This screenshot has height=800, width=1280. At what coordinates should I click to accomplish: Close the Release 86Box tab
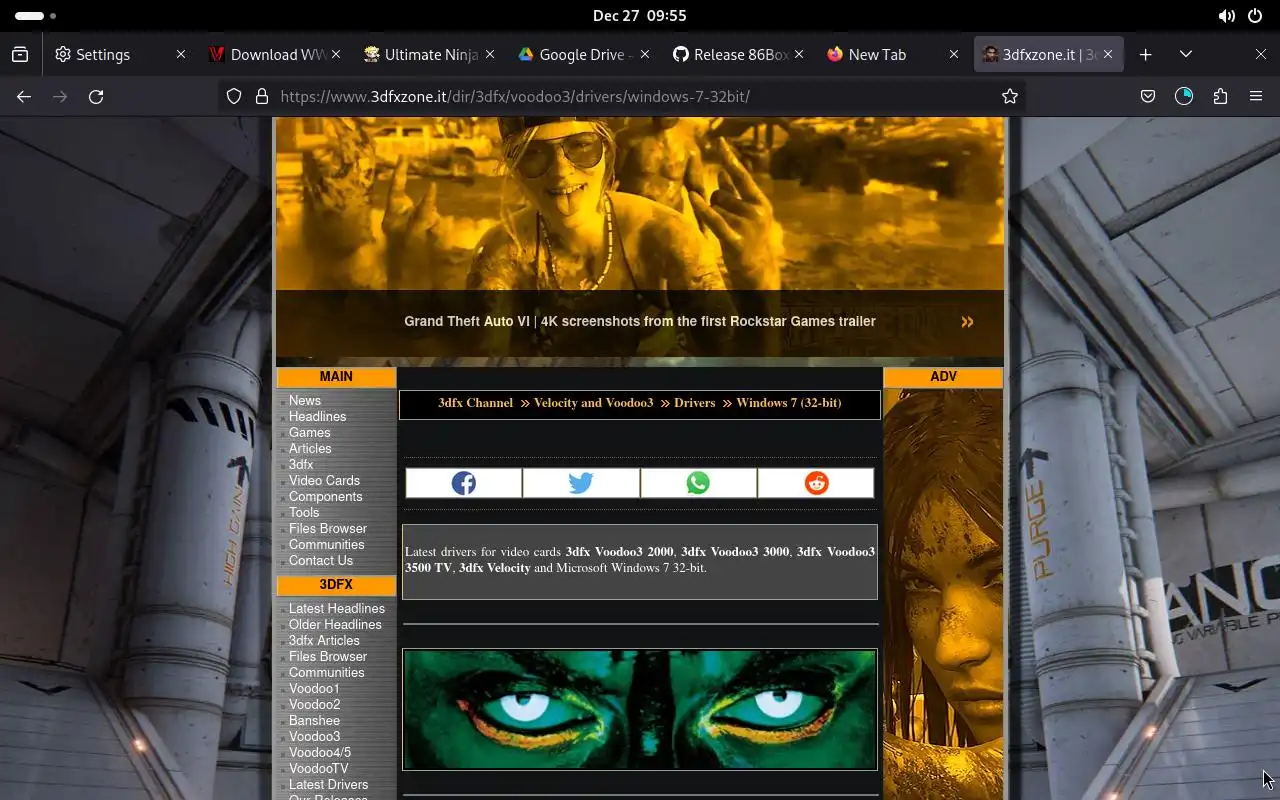click(x=799, y=55)
